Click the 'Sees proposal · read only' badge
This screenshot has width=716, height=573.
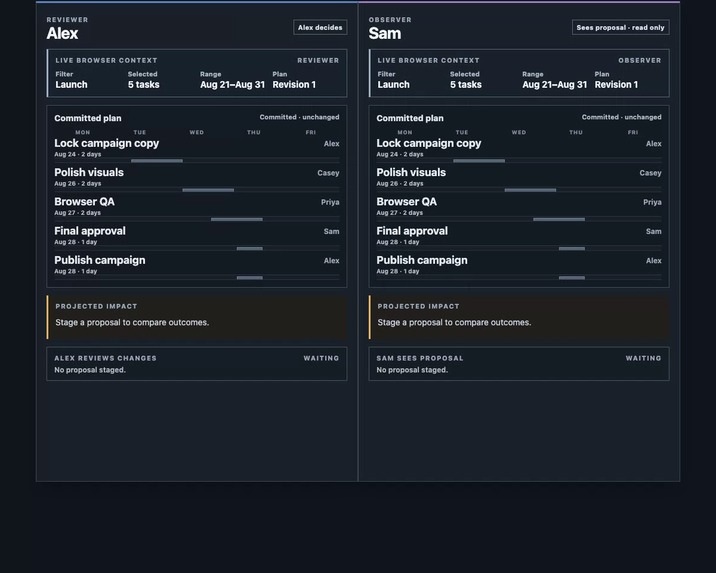tap(620, 27)
